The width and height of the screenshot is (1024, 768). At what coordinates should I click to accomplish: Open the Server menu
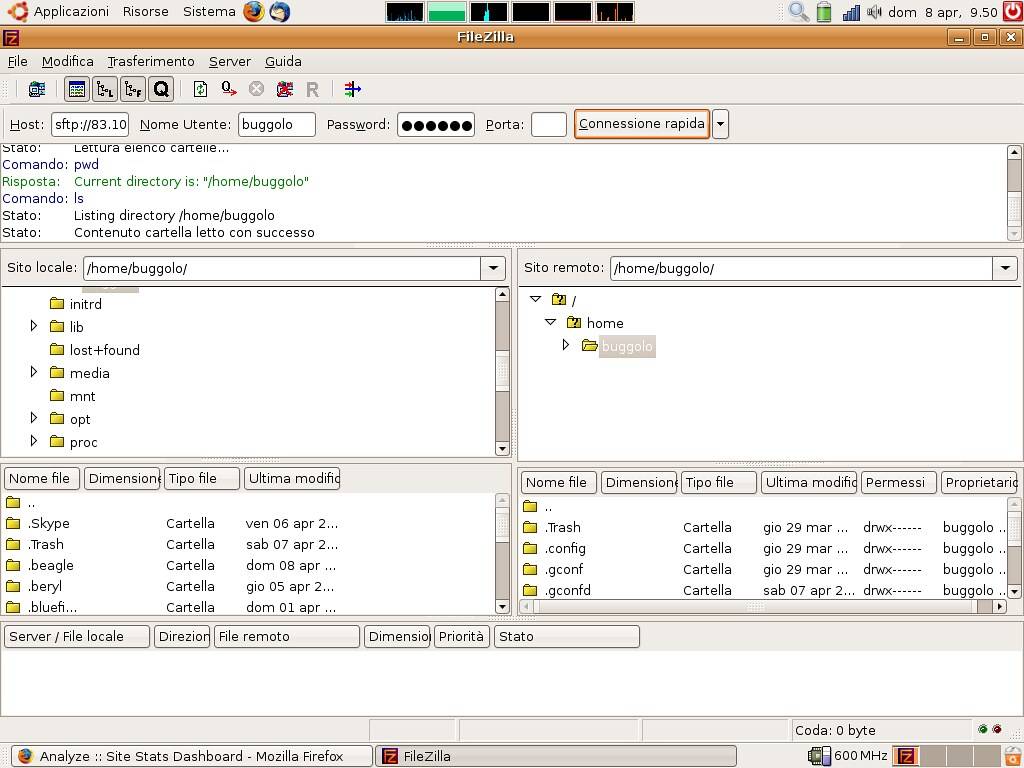[x=229, y=61]
